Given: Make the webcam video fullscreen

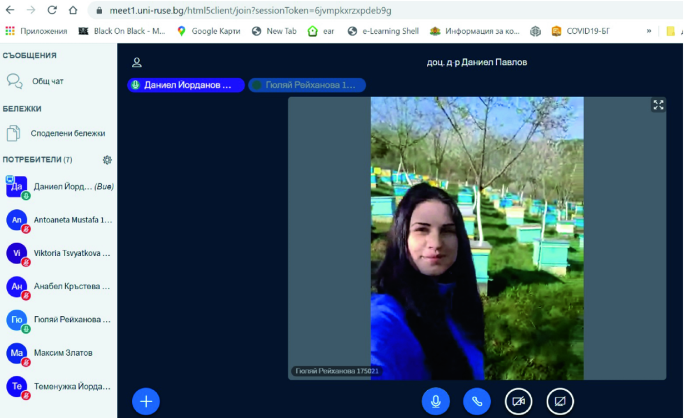Looking at the screenshot, I should [x=658, y=105].
